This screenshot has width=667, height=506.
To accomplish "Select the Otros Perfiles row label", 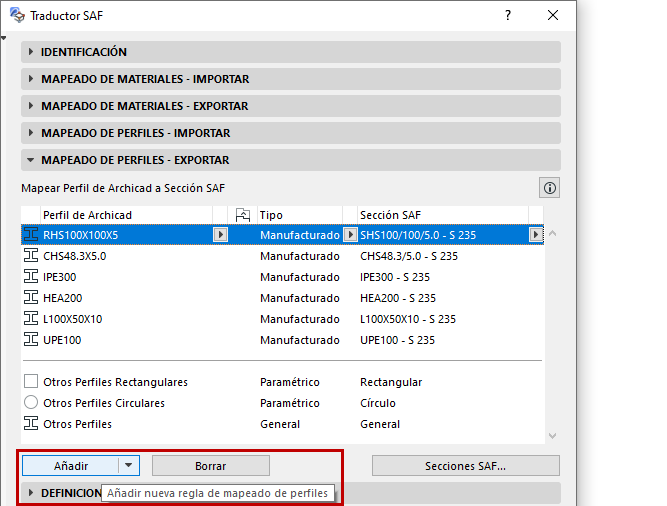I will coord(77,424).
